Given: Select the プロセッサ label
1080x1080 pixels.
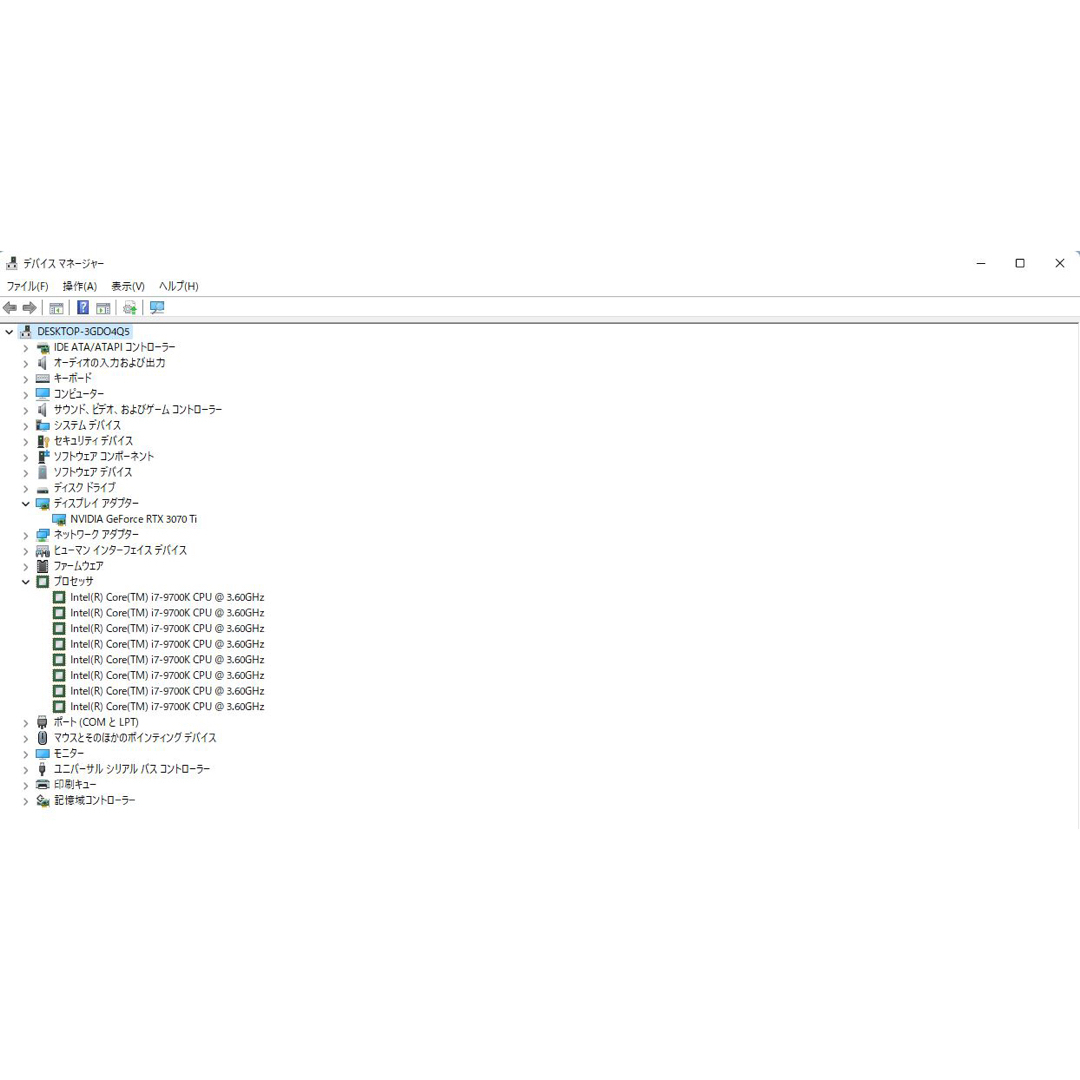Looking at the screenshot, I should point(74,581).
